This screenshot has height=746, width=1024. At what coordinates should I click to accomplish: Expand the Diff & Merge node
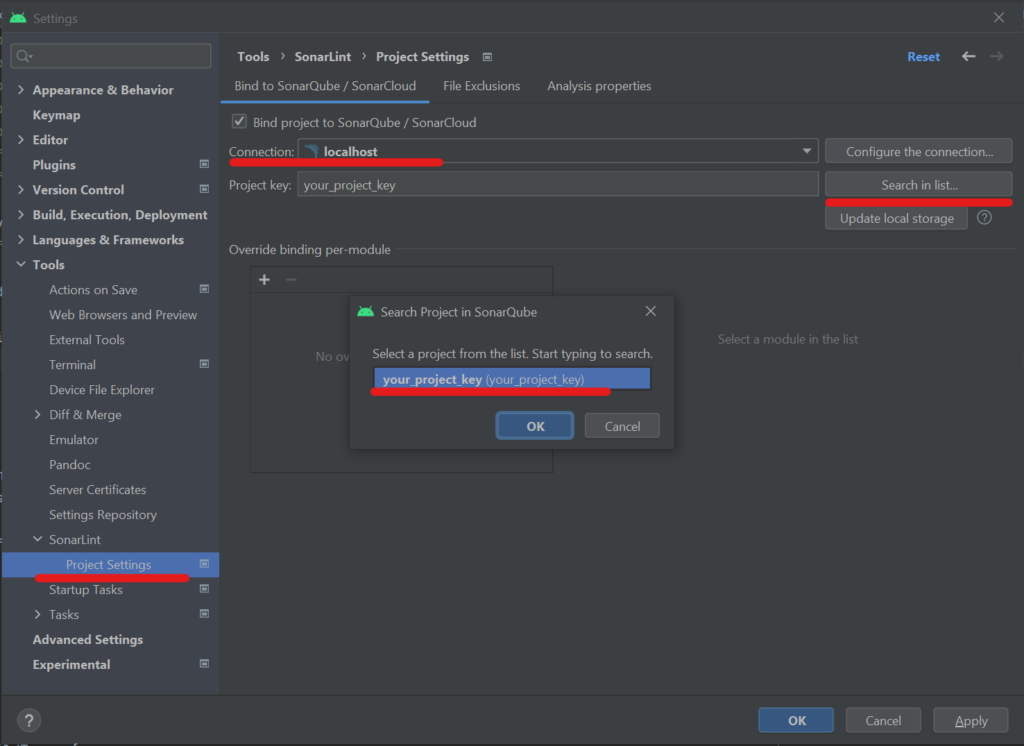click(x=37, y=415)
